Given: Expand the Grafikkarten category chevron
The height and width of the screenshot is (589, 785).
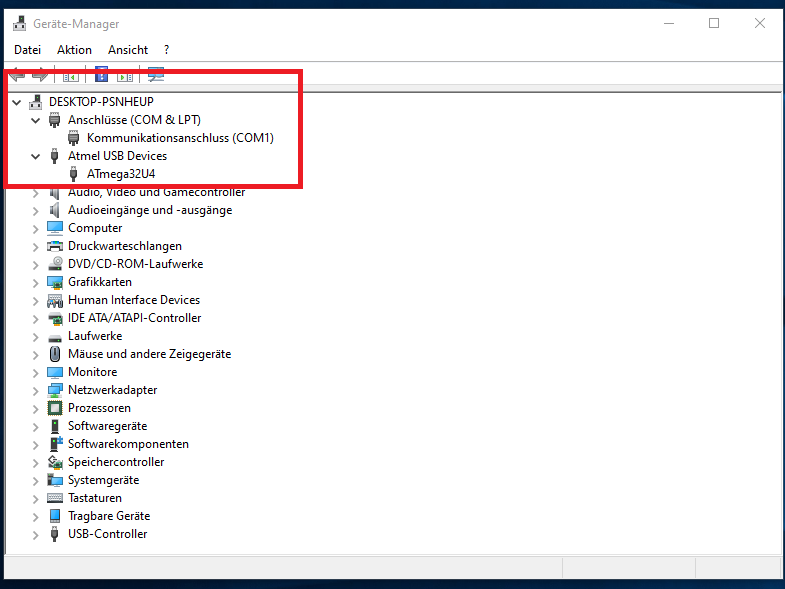Looking at the screenshot, I should (36, 283).
